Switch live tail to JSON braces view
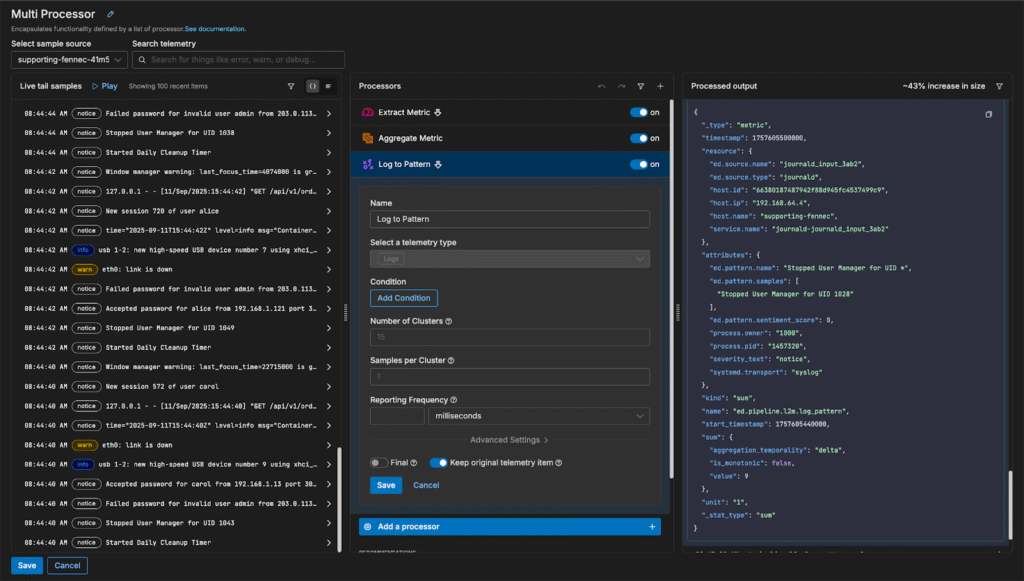 312,86
